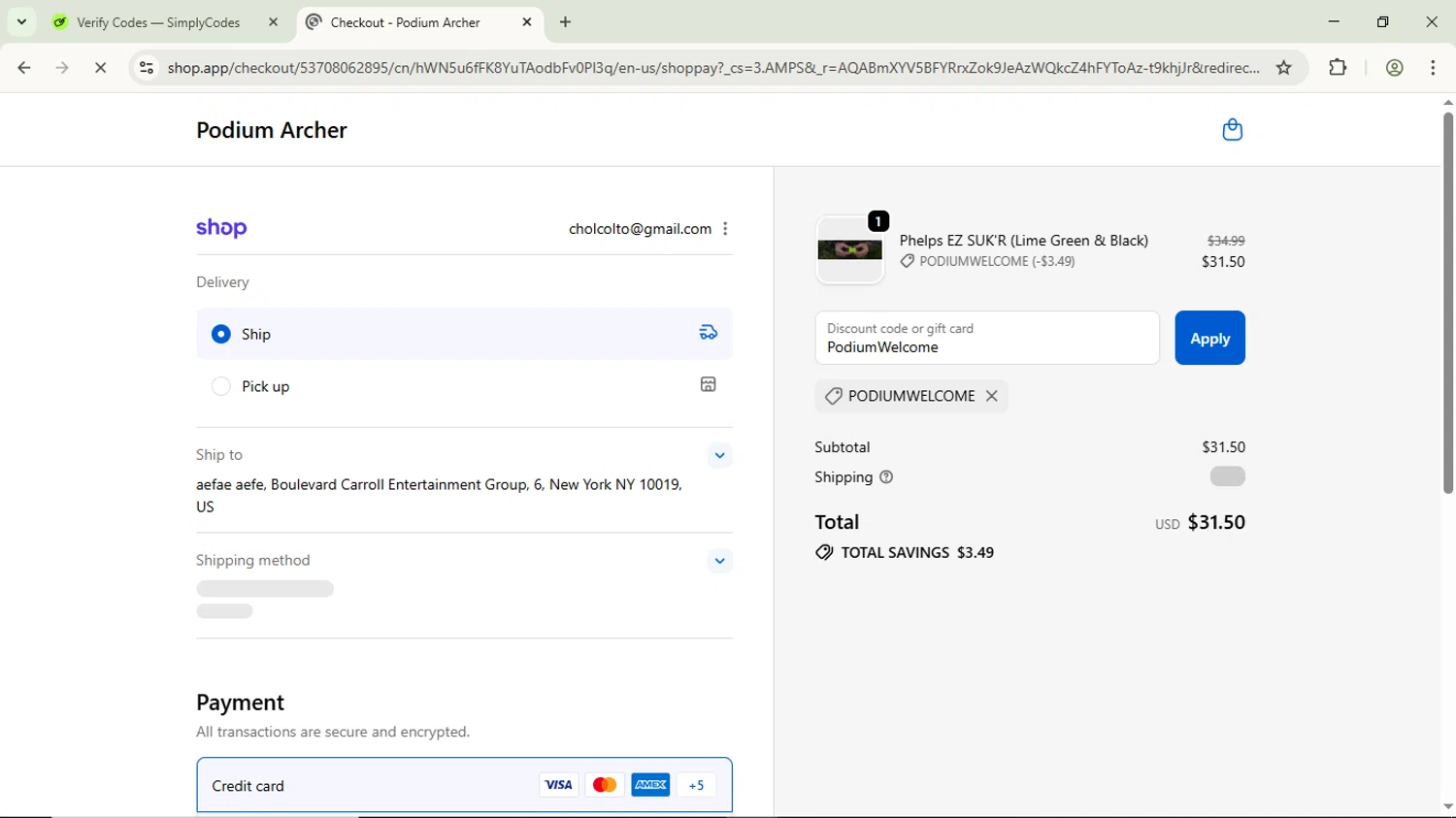This screenshot has width=1456, height=818.
Task: Open the shopping bag cart icon
Action: coord(1232,130)
